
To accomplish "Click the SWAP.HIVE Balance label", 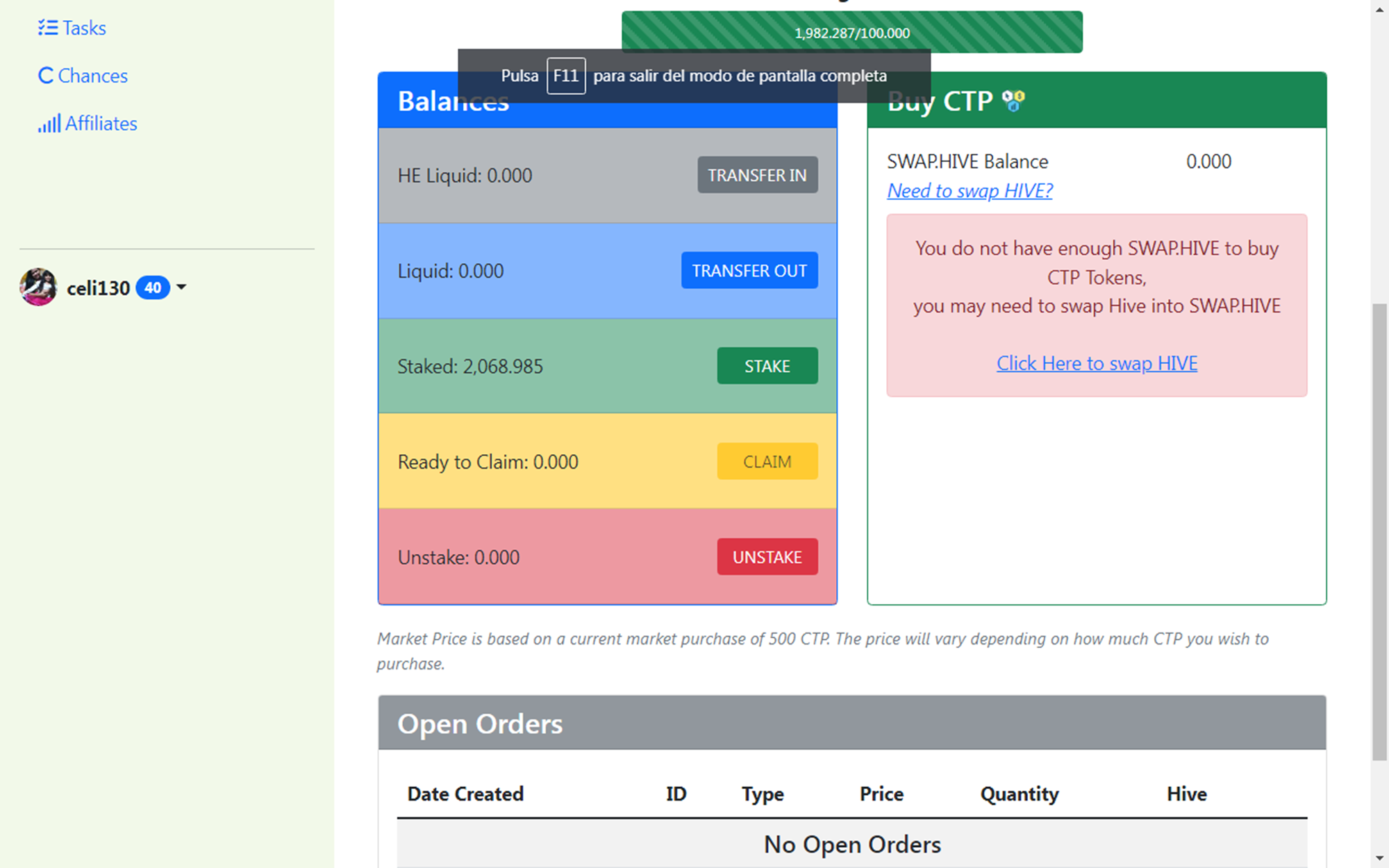I will coord(967,161).
